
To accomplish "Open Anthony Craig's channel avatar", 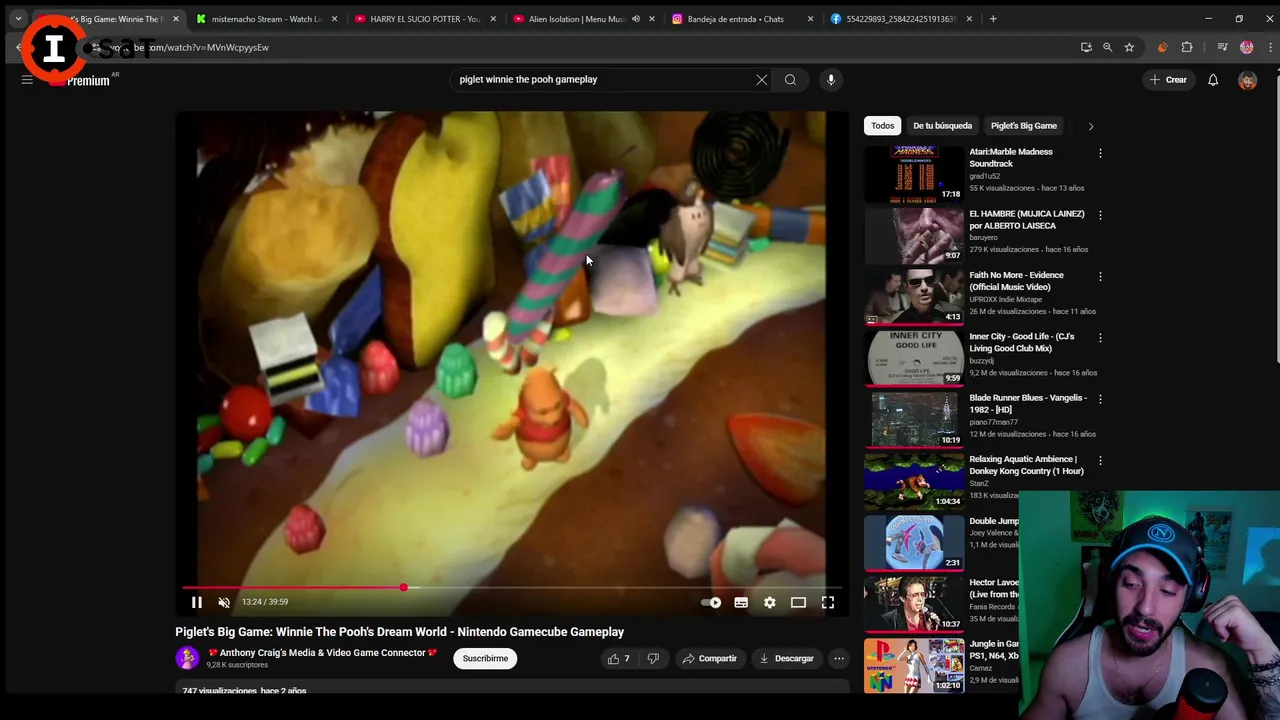I will [187, 658].
